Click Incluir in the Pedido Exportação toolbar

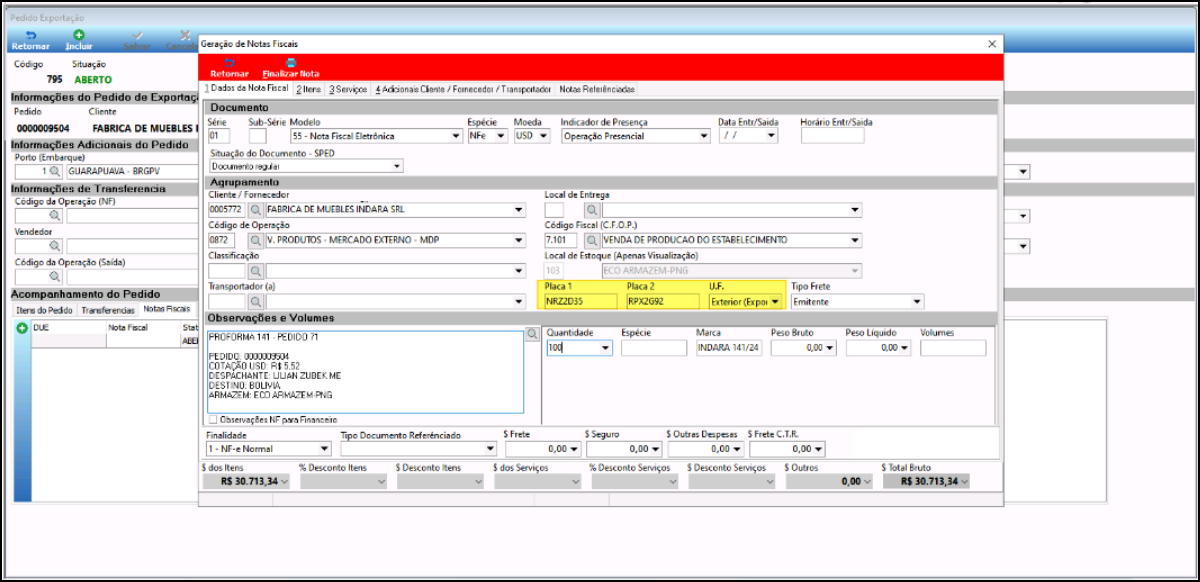coord(79,41)
